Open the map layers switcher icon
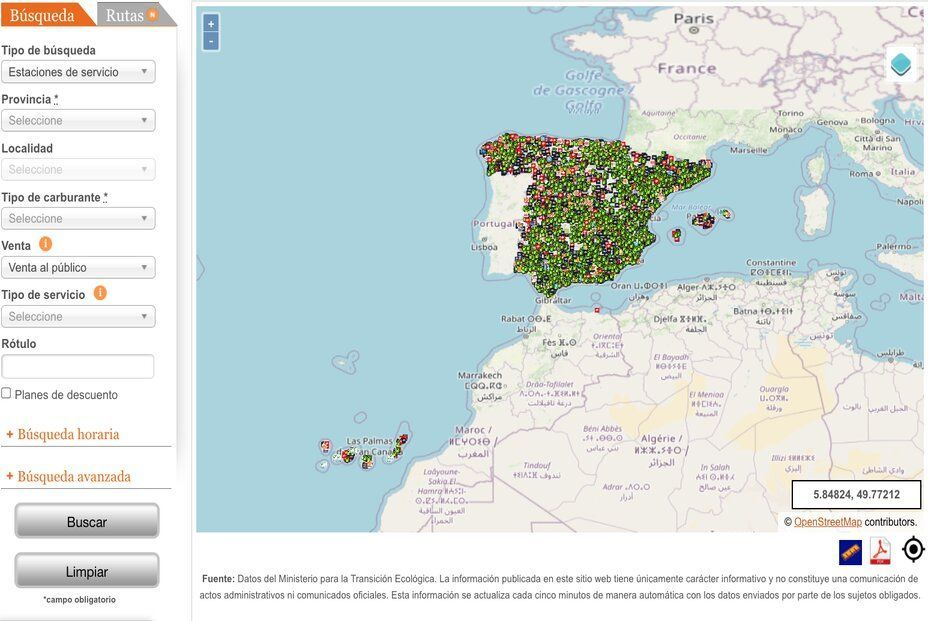The height and width of the screenshot is (621, 928). point(900,64)
